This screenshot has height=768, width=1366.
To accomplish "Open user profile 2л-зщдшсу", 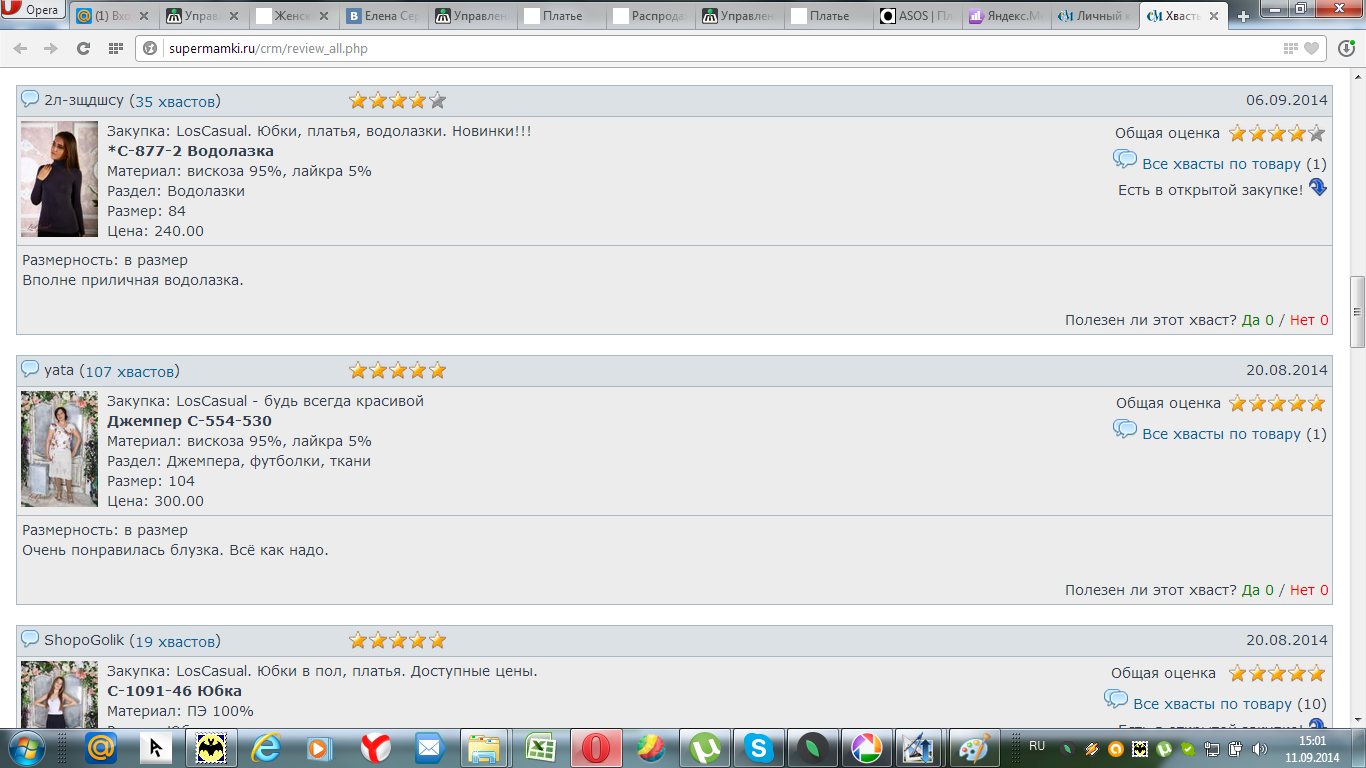I will click(x=84, y=100).
